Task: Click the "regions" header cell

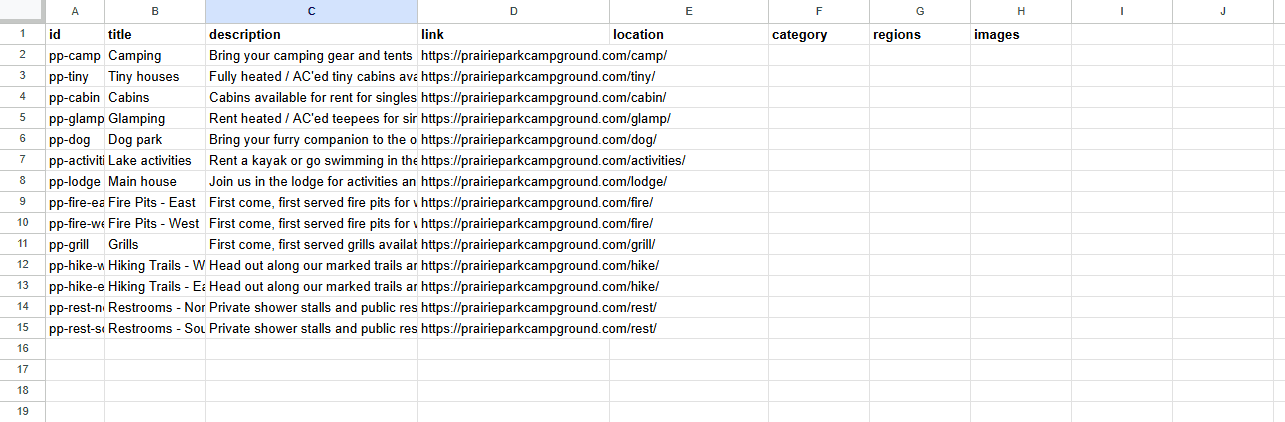Action: coord(919,35)
